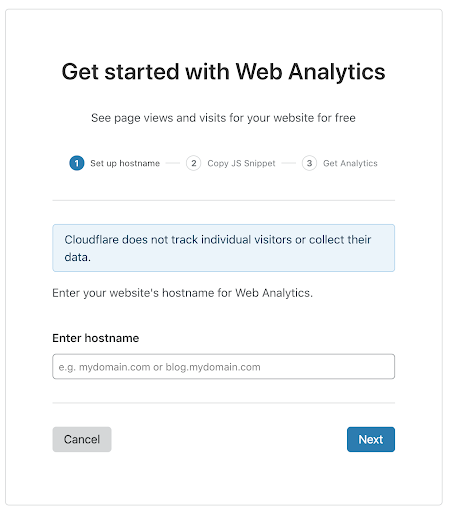Click the connector line between steps 1 and 2
Image resolution: width=452 pixels, height=512 pixels.
173,163
